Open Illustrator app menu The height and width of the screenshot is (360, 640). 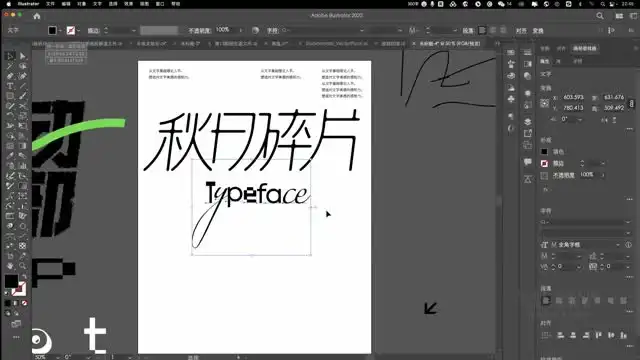click(x=29, y=4)
